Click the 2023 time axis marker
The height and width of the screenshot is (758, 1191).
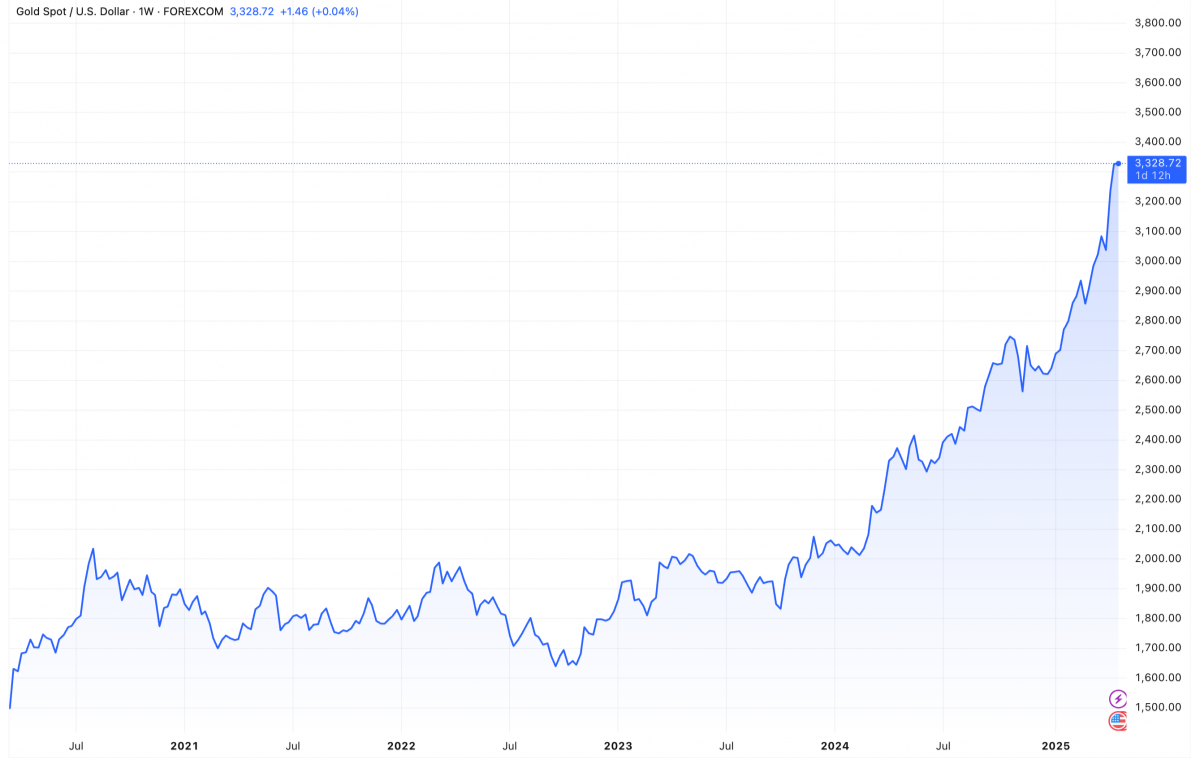618,746
